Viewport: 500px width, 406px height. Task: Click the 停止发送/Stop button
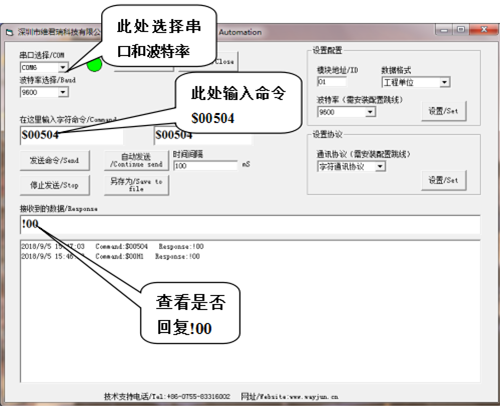coord(54,185)
